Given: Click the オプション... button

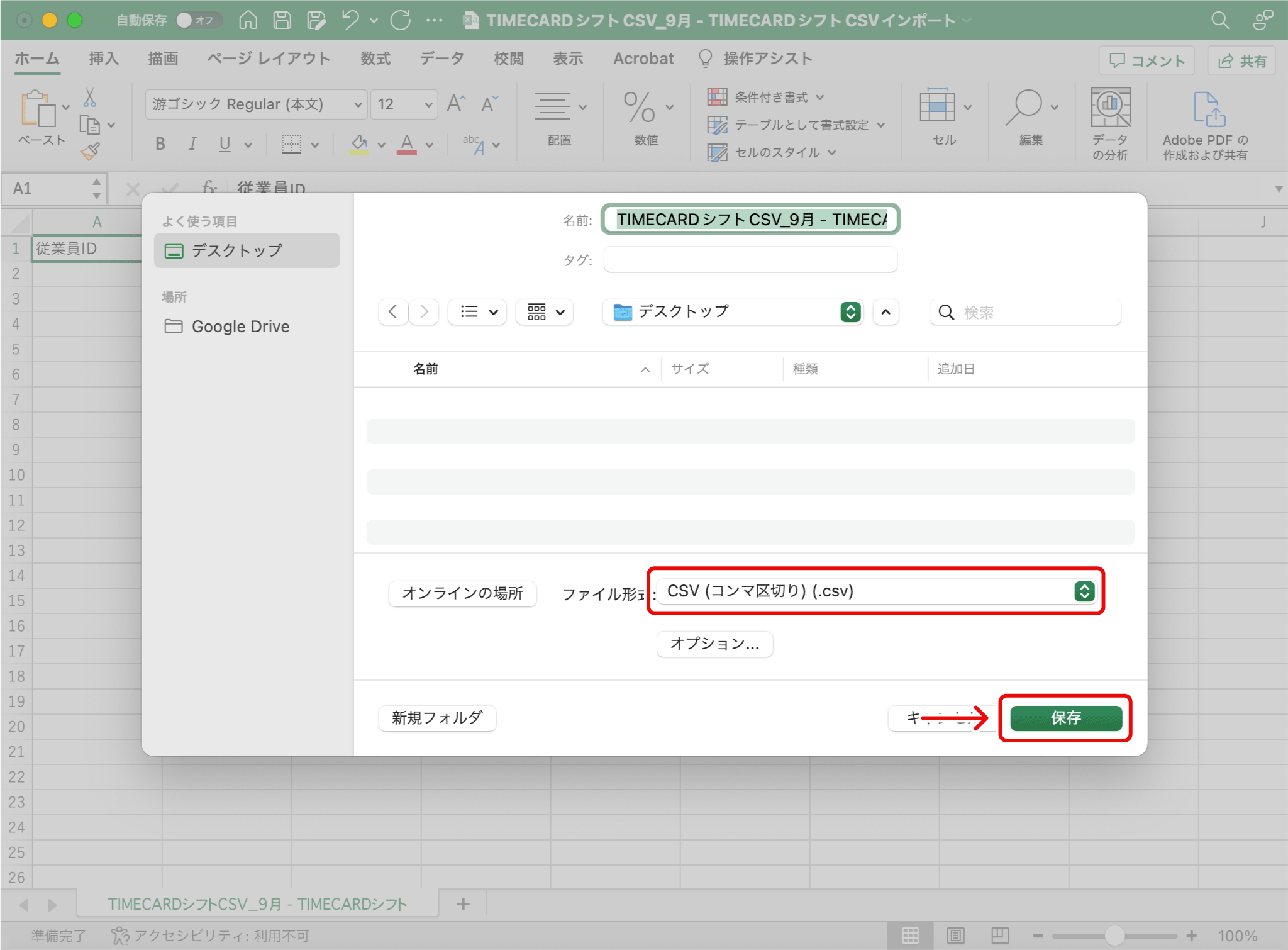Looking at the screenshot, I should point(714,644).
